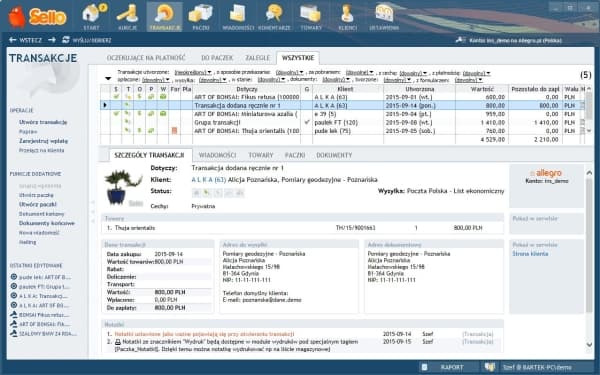Click 'Zarejestruj wpłatę' operation

point(43,141)
